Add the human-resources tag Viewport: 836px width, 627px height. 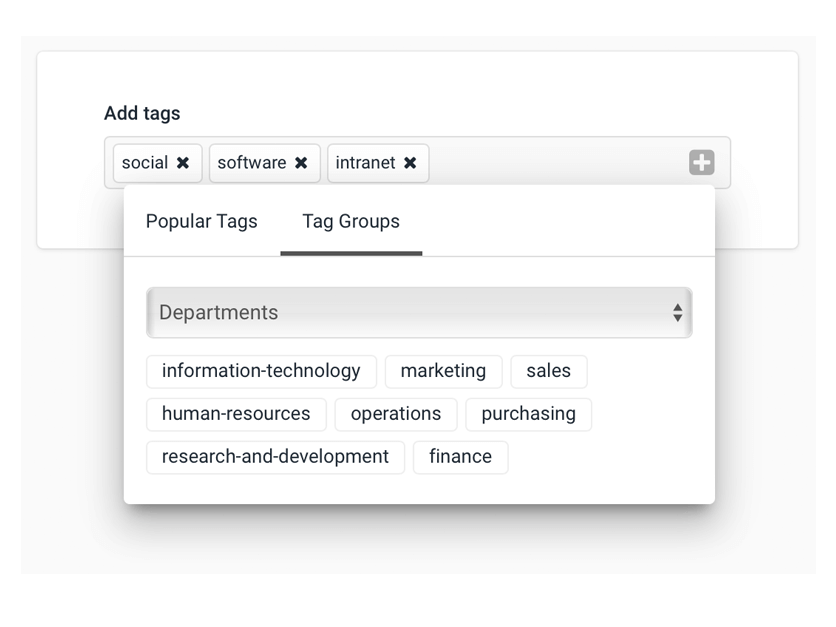[x=236, y=414]
